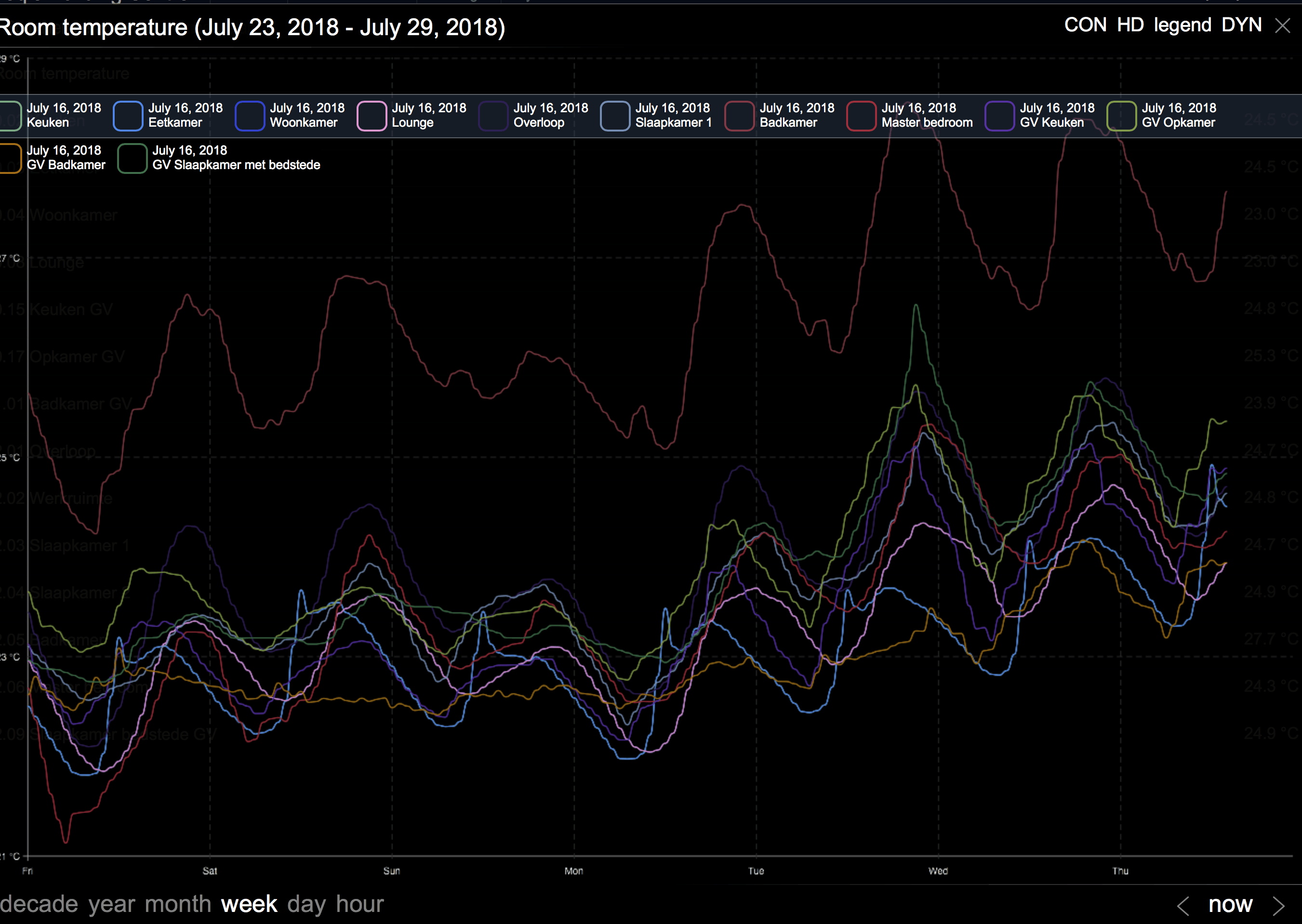Toggle the Badkamer legend checkbox
1302x924 pixels.
coord(739,116)
